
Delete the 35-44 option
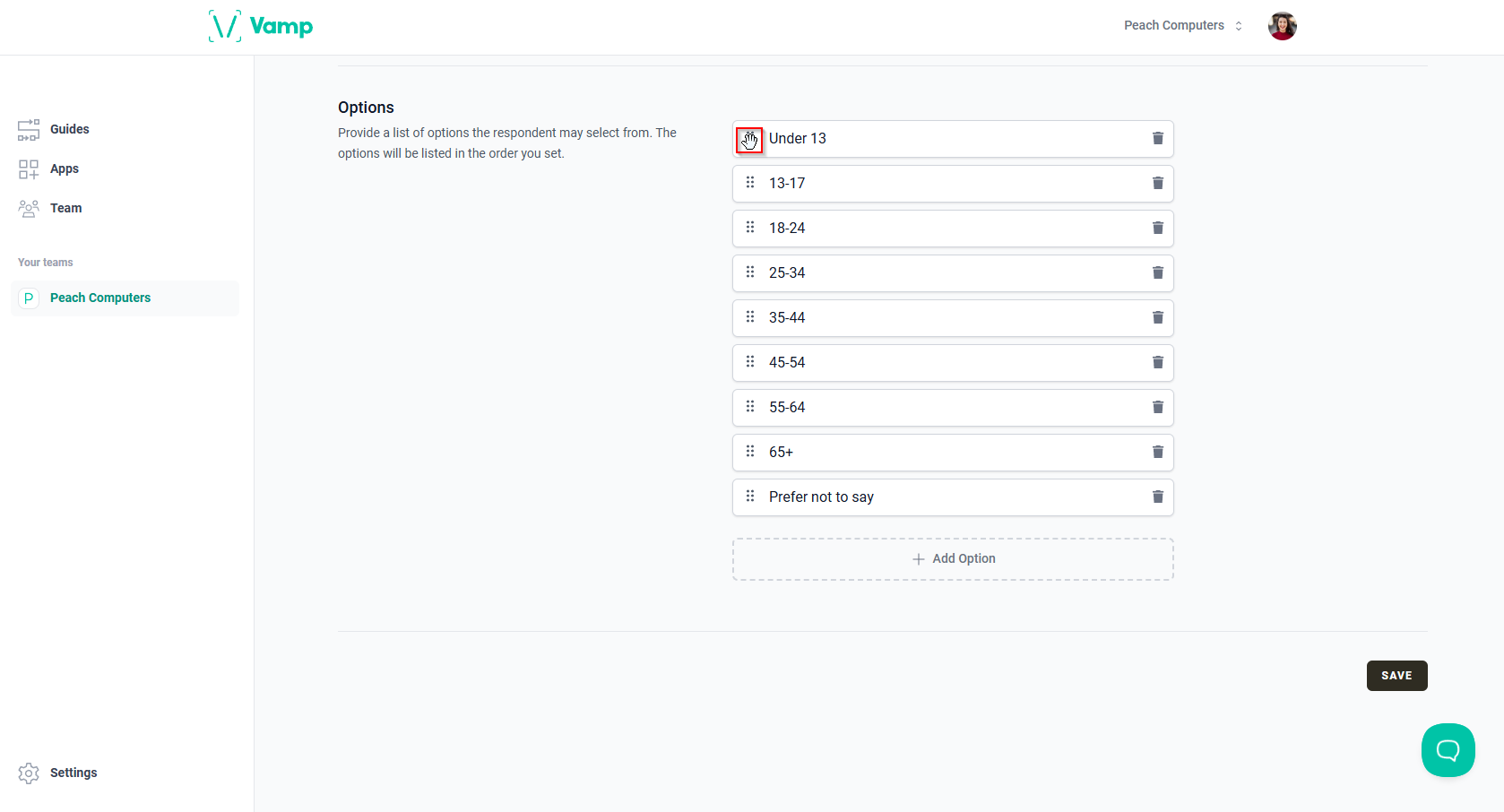coord(1158,317)
